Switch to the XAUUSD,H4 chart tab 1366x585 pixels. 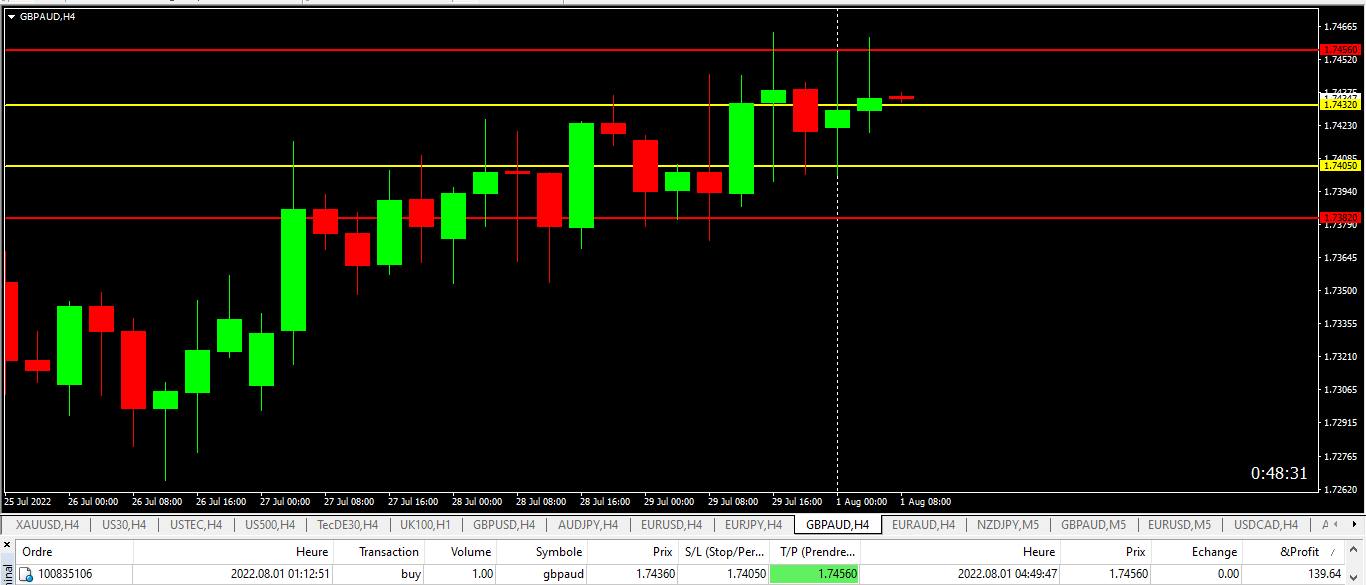[47, 524]
